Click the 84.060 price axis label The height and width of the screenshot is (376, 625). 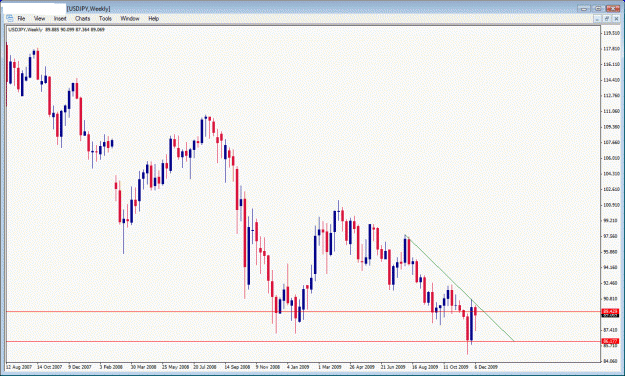pos(611,361)
